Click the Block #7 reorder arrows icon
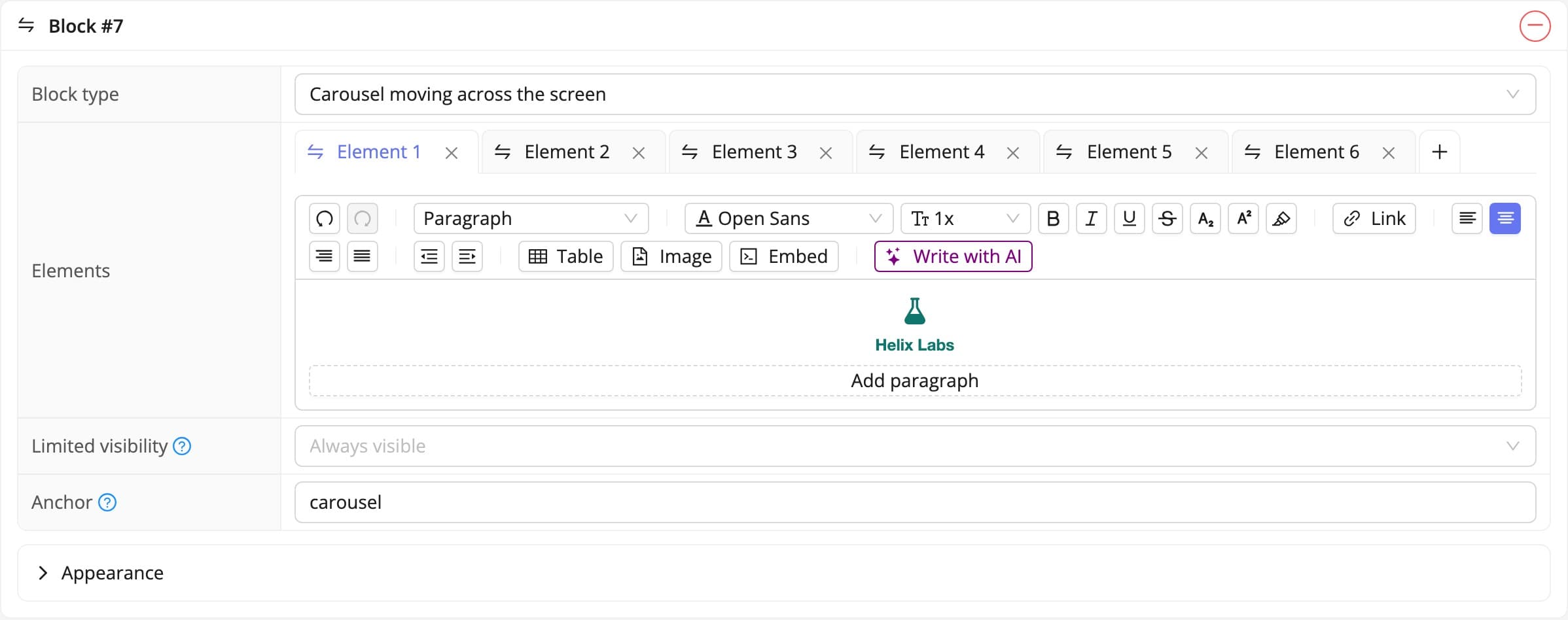The width and height of the screenshot is (1568, 620). (x=26, y=26)
